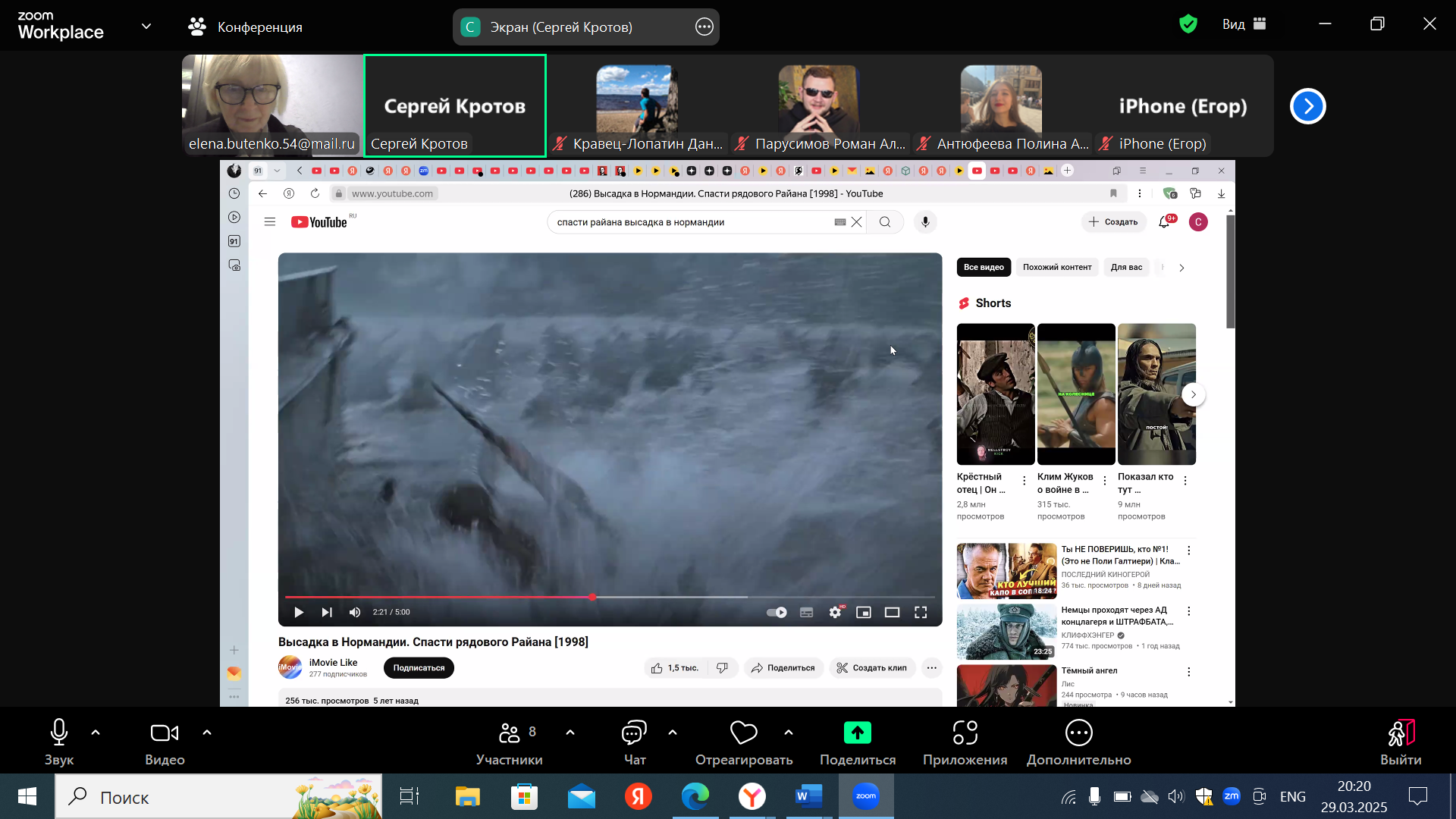Image resolution: width=1456 pixels, height=819 pixels.
Task: Open the Вид view layout menu
Action: (x=1244, y=24)
